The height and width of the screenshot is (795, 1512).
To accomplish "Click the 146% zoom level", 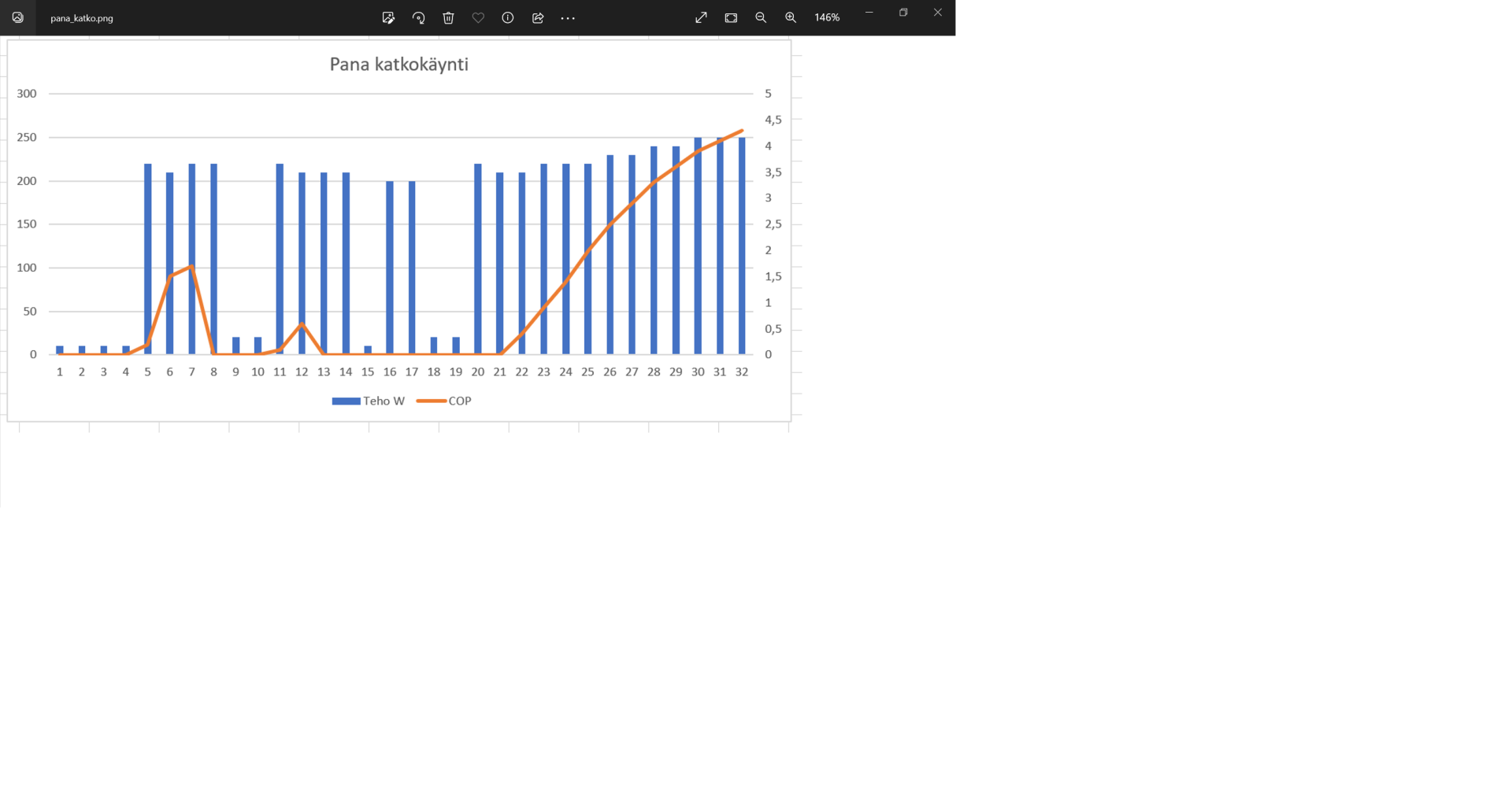I will pyautogui.click(x=827, y=18).
